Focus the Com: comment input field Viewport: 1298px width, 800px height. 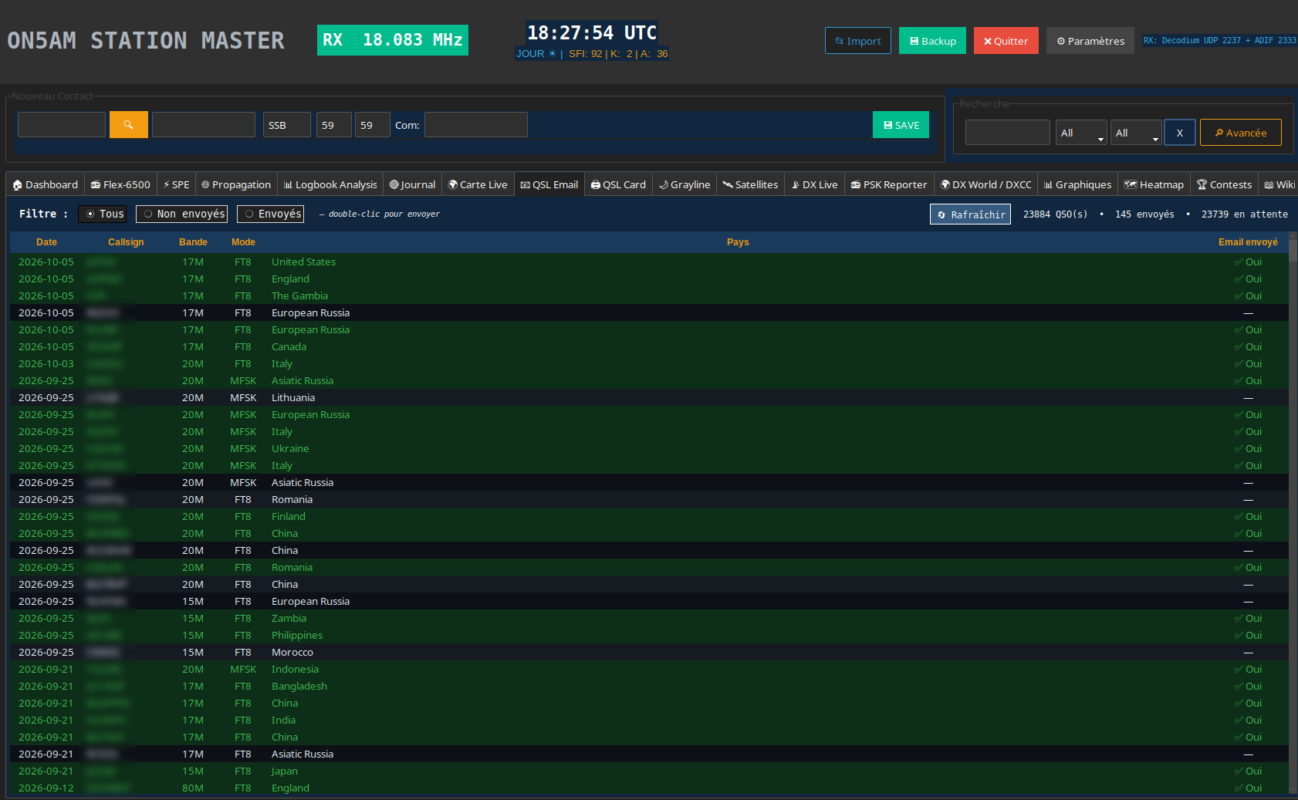pyautogui.click(x=476, y=125)
